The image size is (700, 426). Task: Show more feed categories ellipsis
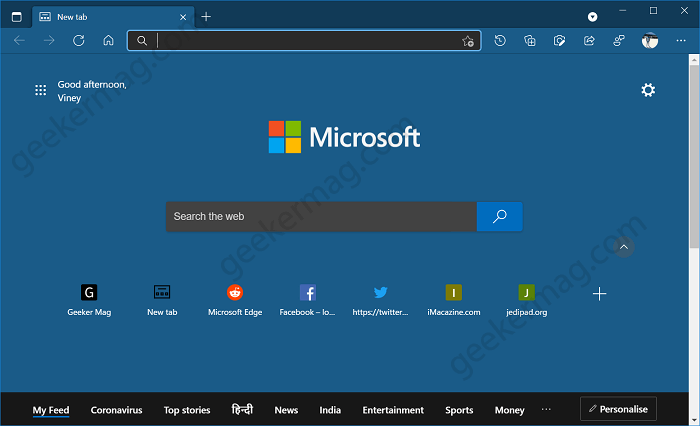[x=546, y=409]
